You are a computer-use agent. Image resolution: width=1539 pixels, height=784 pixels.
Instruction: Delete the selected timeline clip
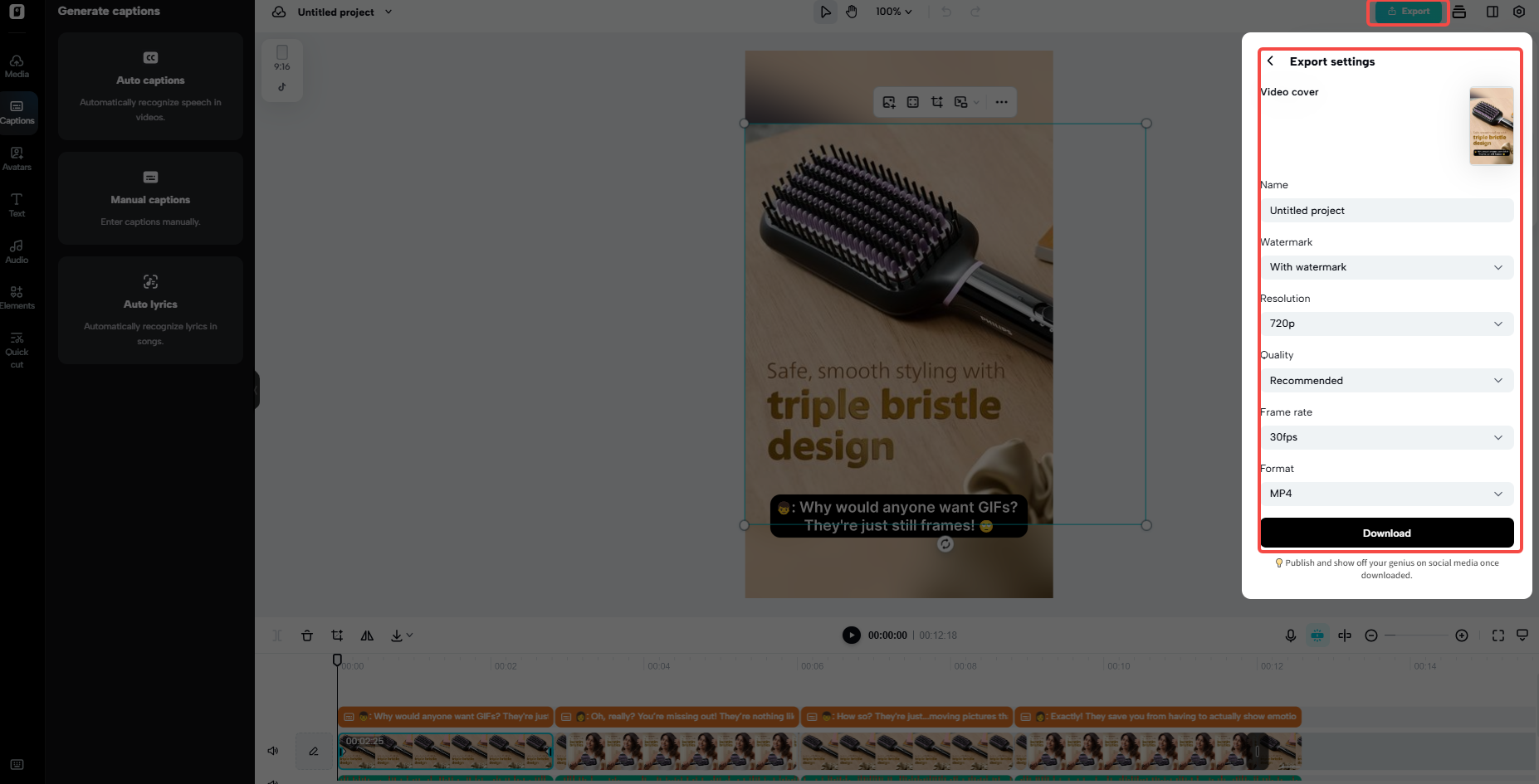(307, 635)
